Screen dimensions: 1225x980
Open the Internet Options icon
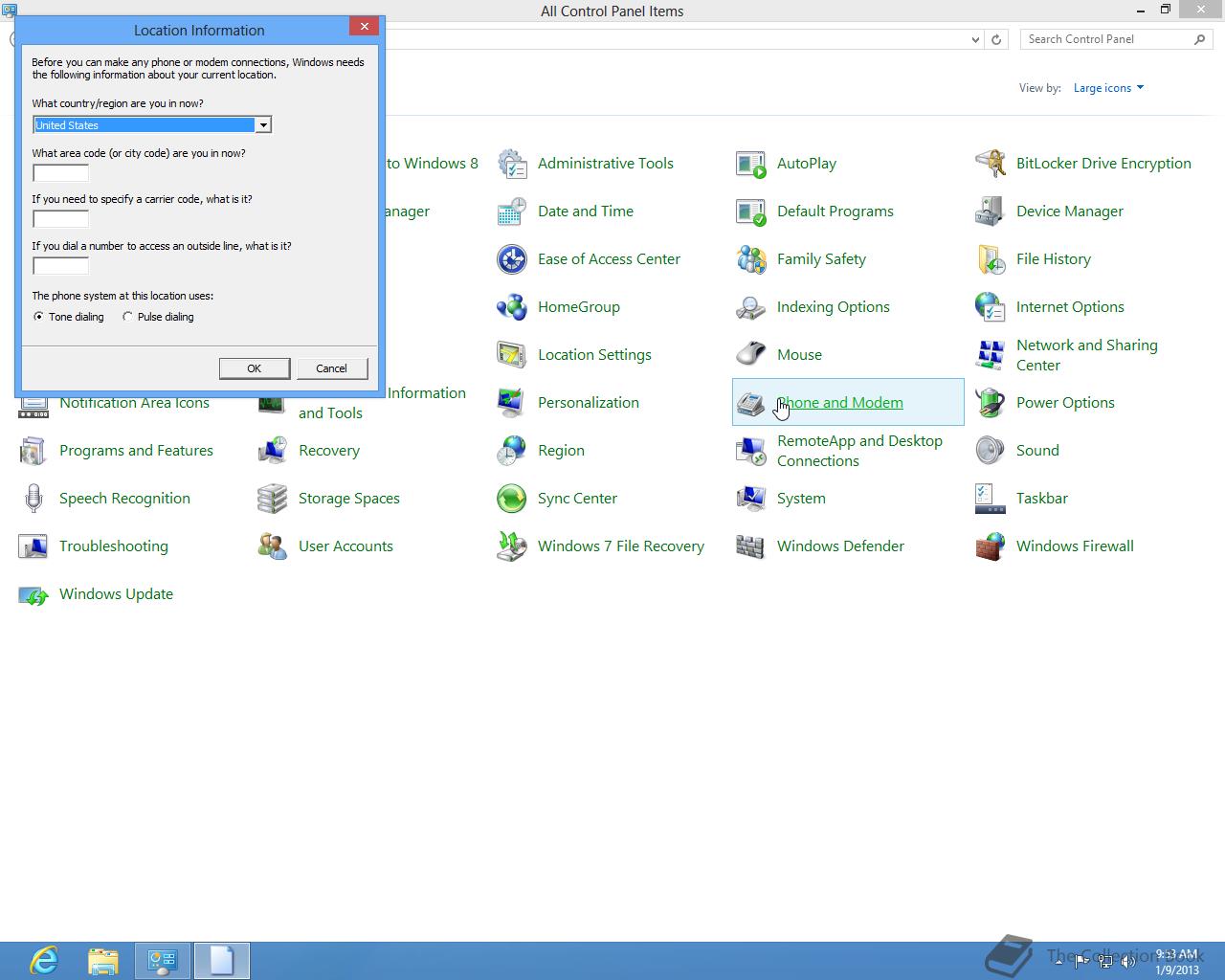point(991,307)
